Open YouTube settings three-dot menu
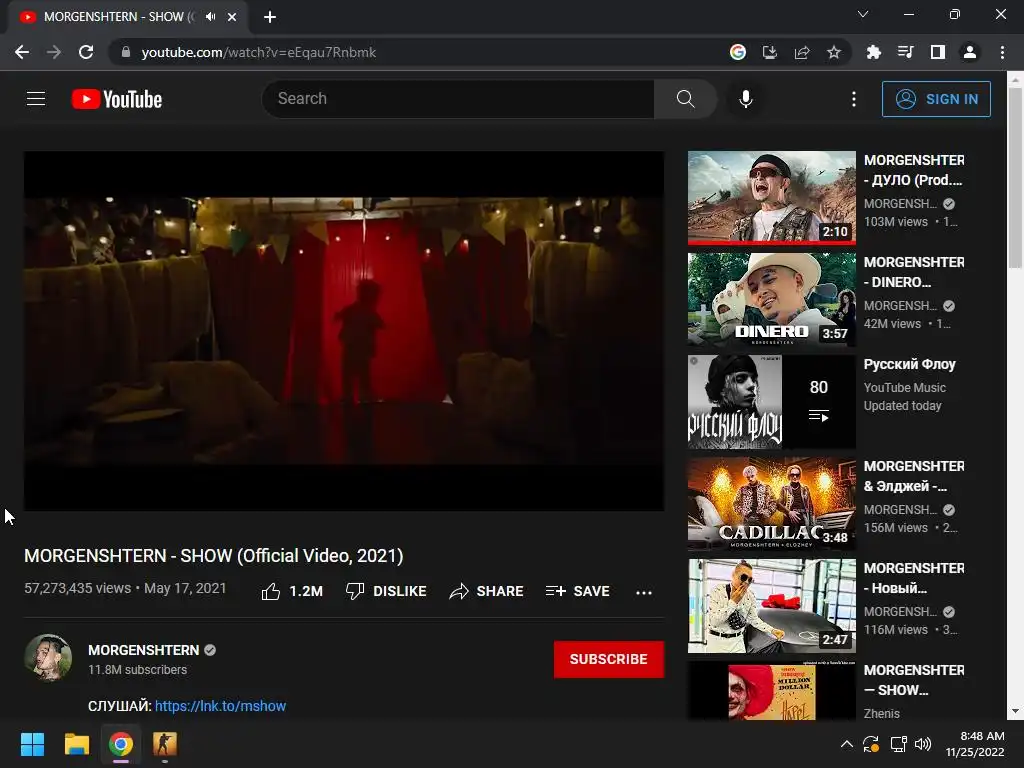 pyautogui.click(x=854, y=99)
